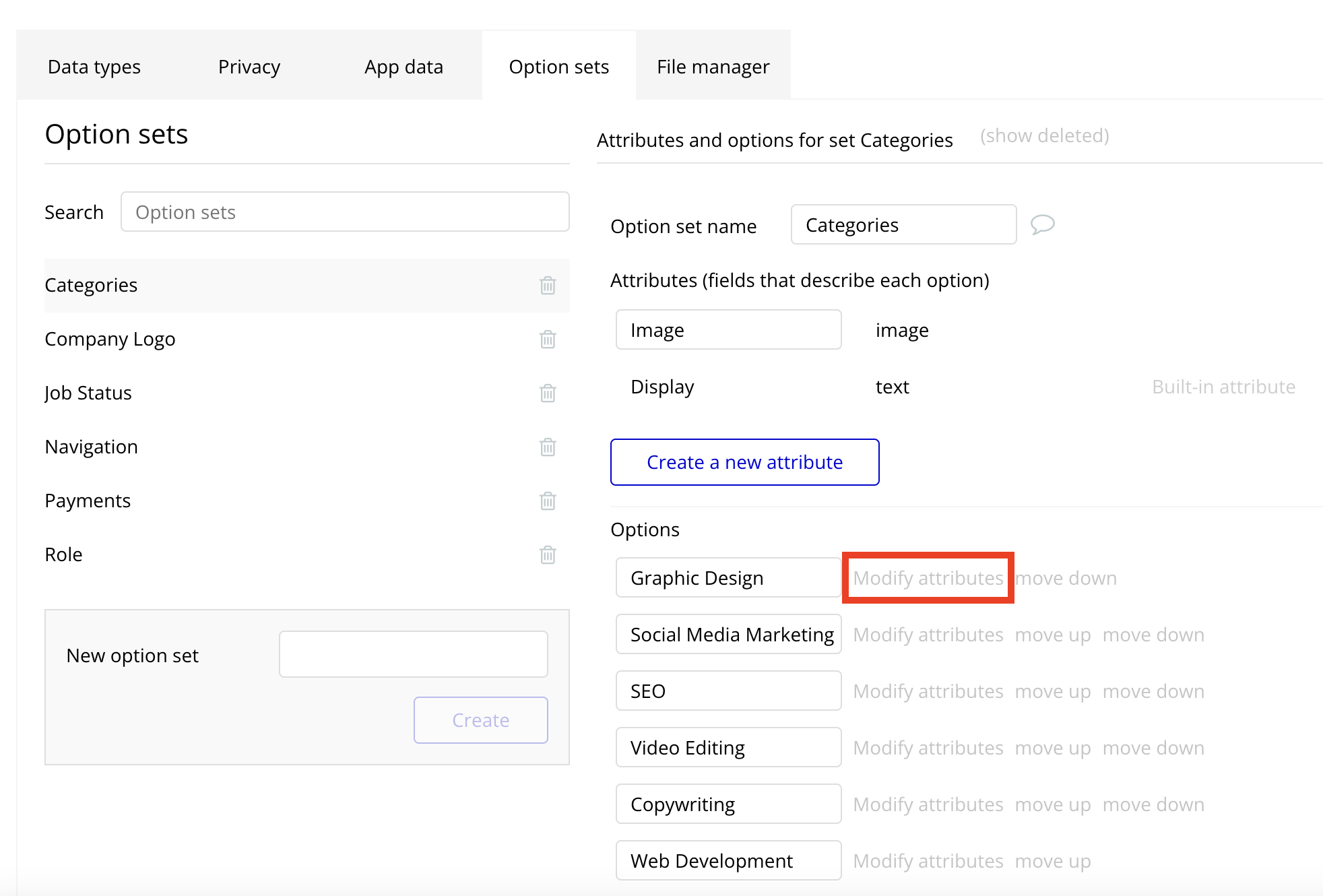Viewport: 1323px width, 896px height.
Task: Open the File manager tab
Action: point(713,67)
